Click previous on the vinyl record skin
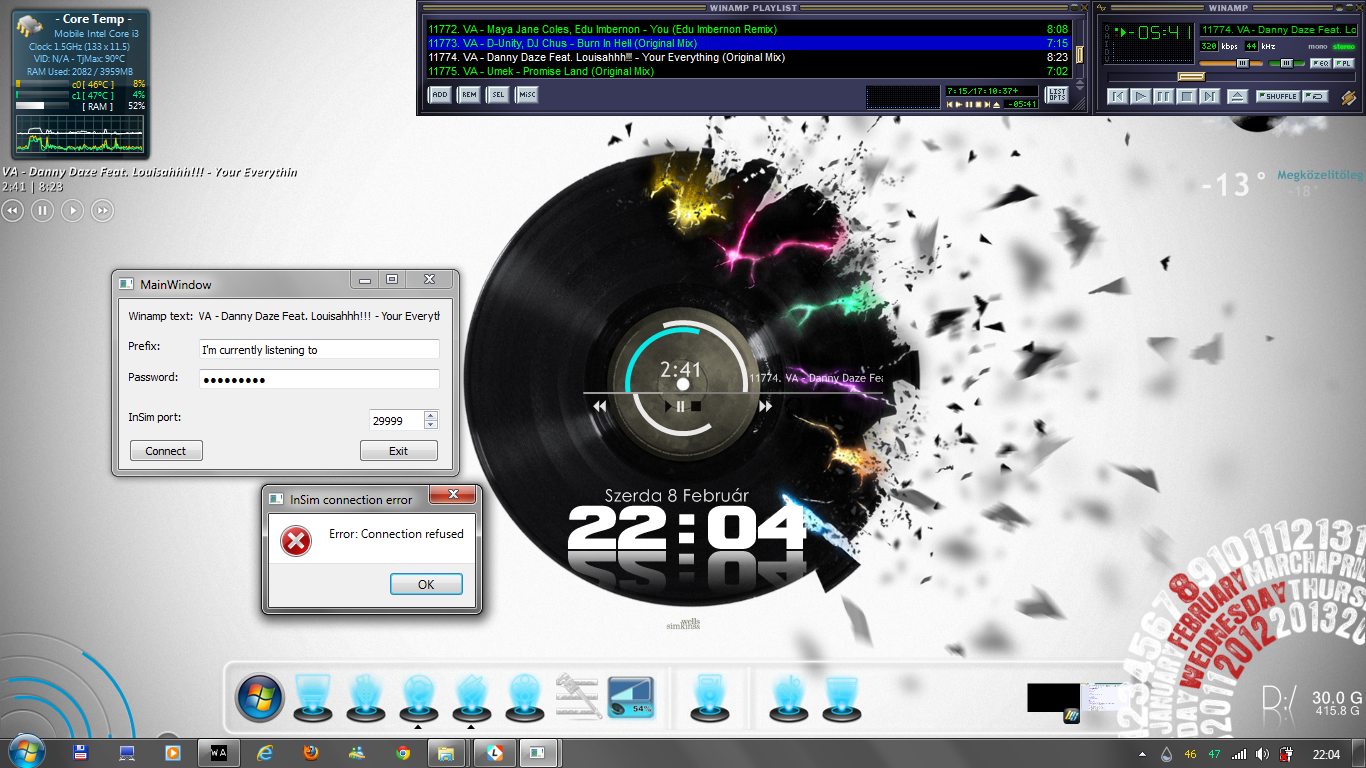The height and width of the screenshot is (768, 1366). (x=600, y=406)
